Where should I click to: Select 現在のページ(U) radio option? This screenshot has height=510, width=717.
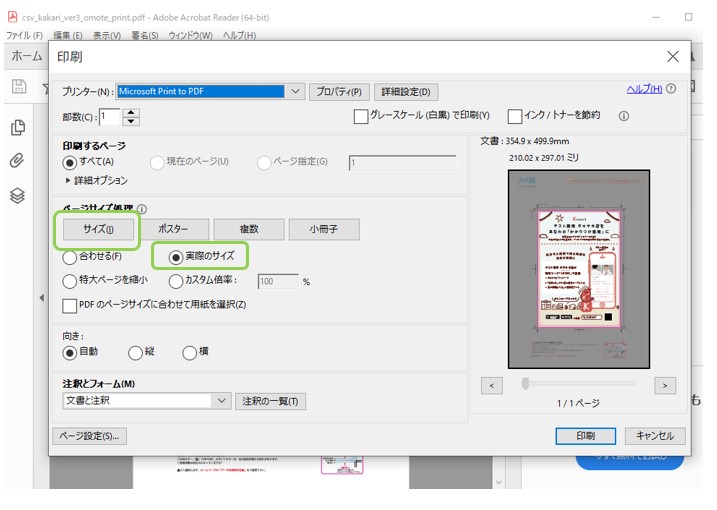pos(157,162)
